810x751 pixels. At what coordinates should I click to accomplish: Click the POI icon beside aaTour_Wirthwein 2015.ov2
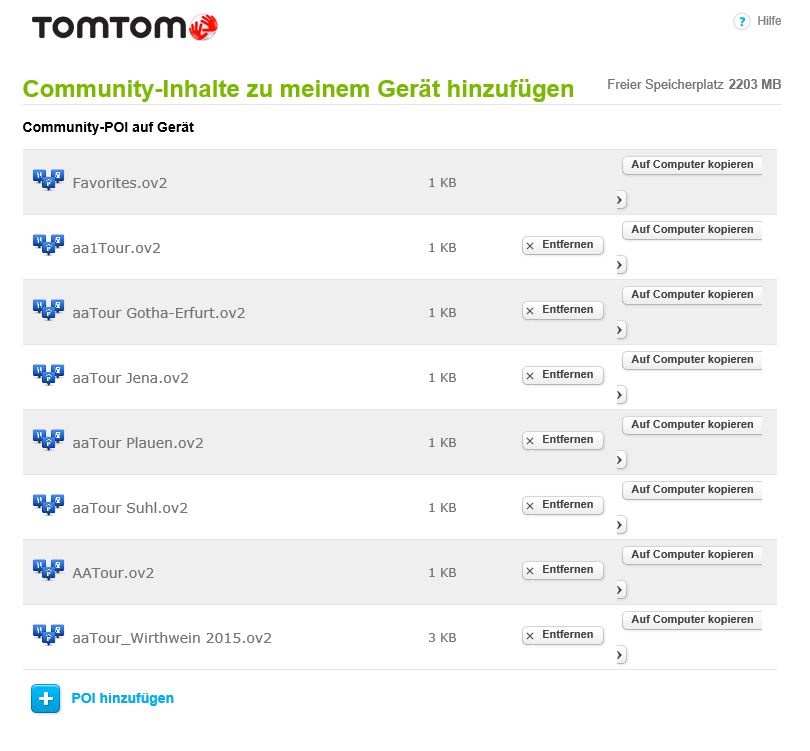(48, 637)
